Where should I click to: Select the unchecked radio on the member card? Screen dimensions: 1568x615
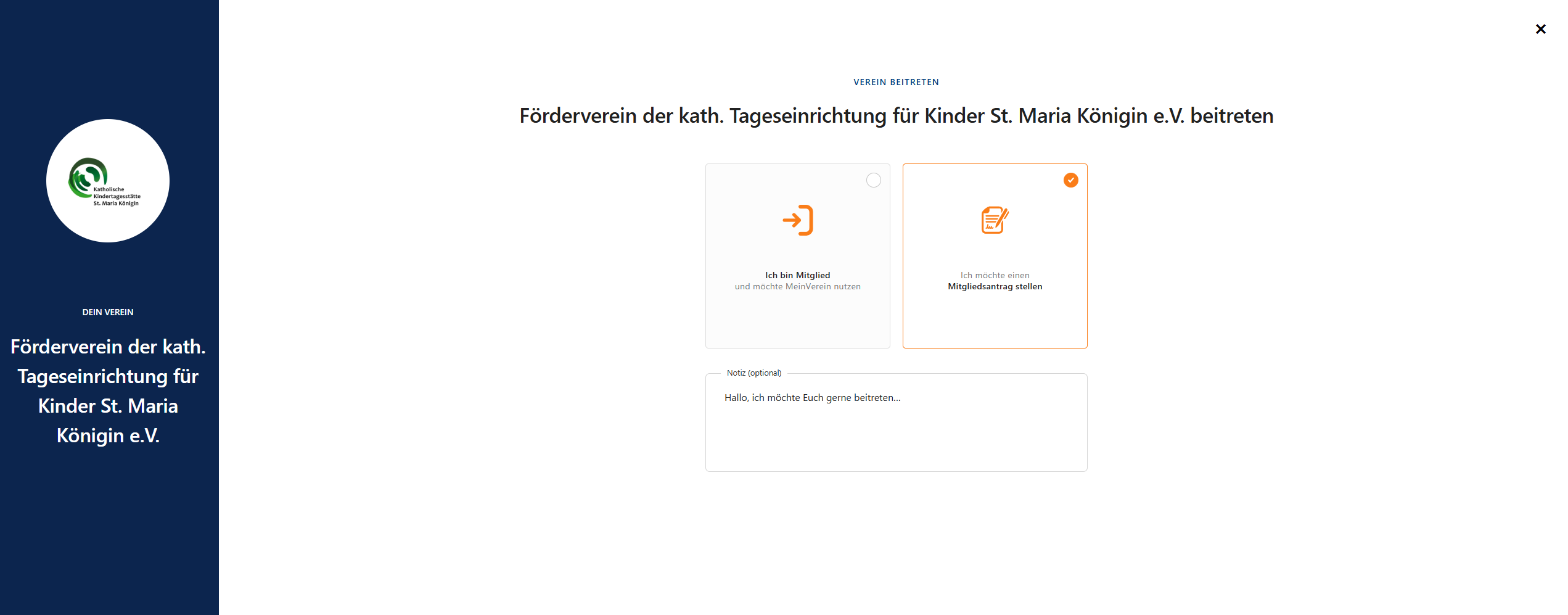pos(873,180)
